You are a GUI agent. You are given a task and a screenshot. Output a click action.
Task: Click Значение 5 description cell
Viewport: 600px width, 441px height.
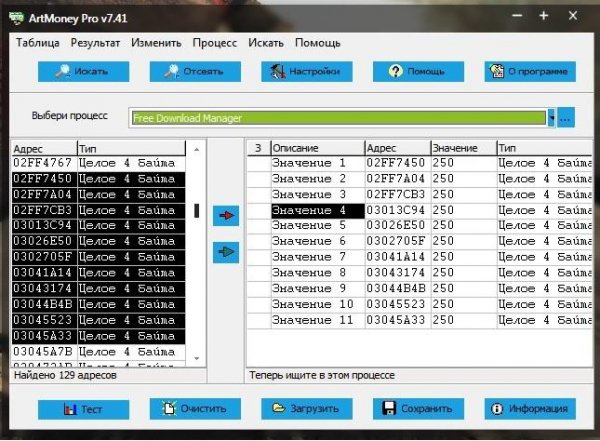click(318, 225)
